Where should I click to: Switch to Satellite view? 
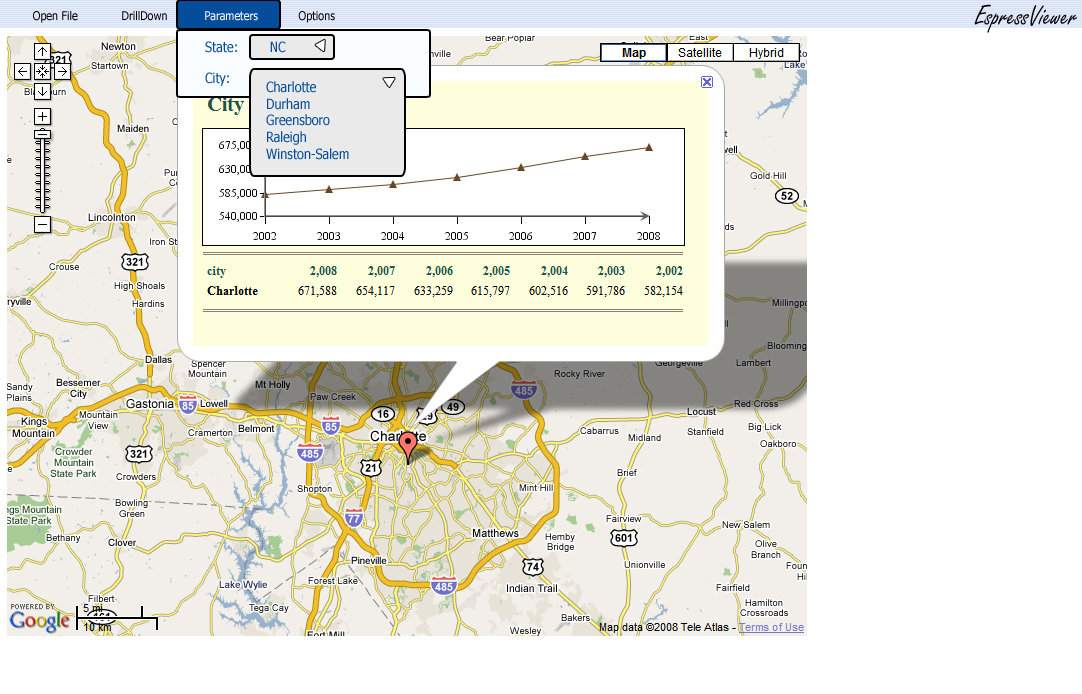click(700, 53)
